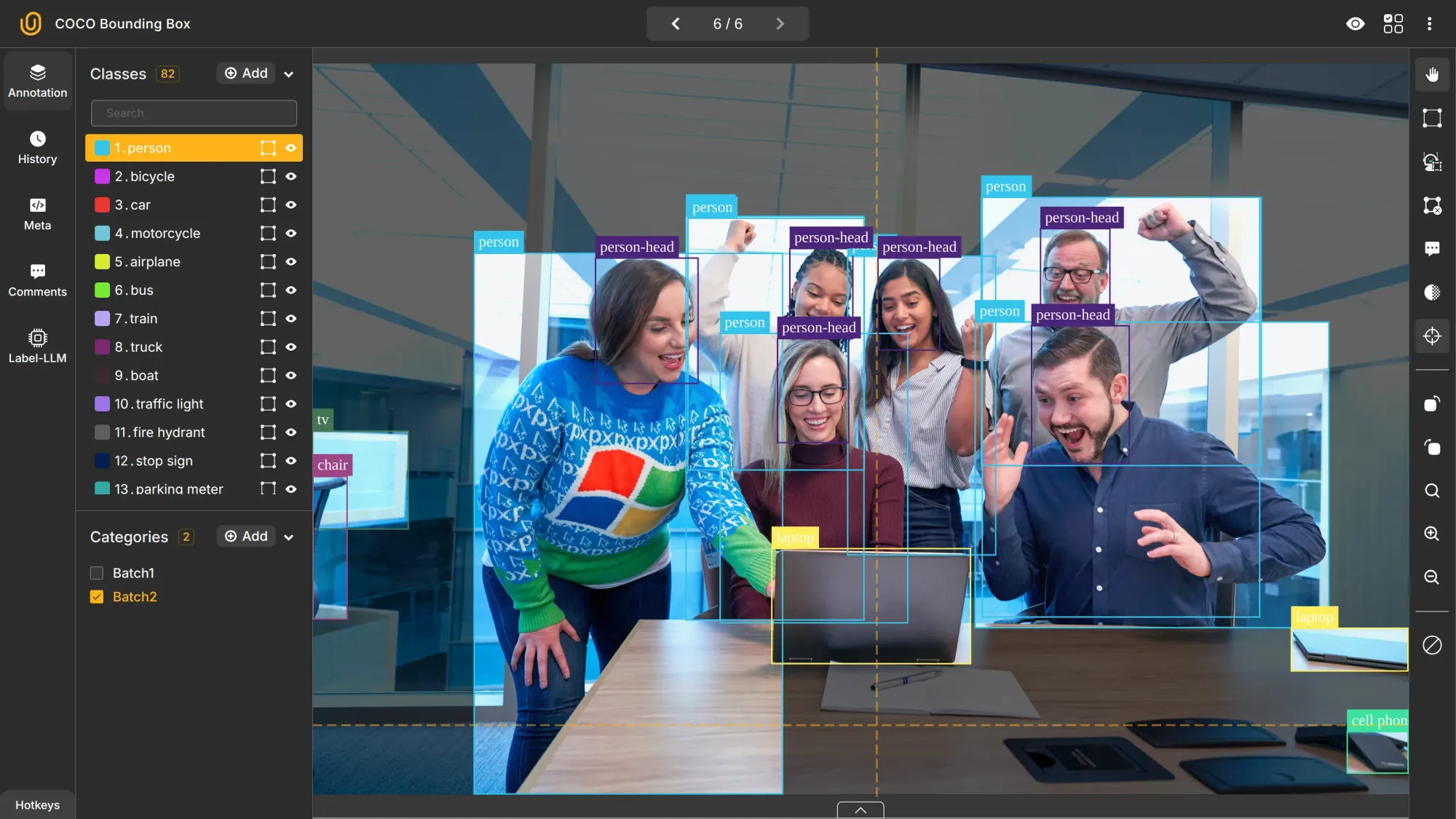Viewport: 1456px width, 819px height.
Task: Click the object detection icon on right sidebar
Action: tap(1432, 162)
